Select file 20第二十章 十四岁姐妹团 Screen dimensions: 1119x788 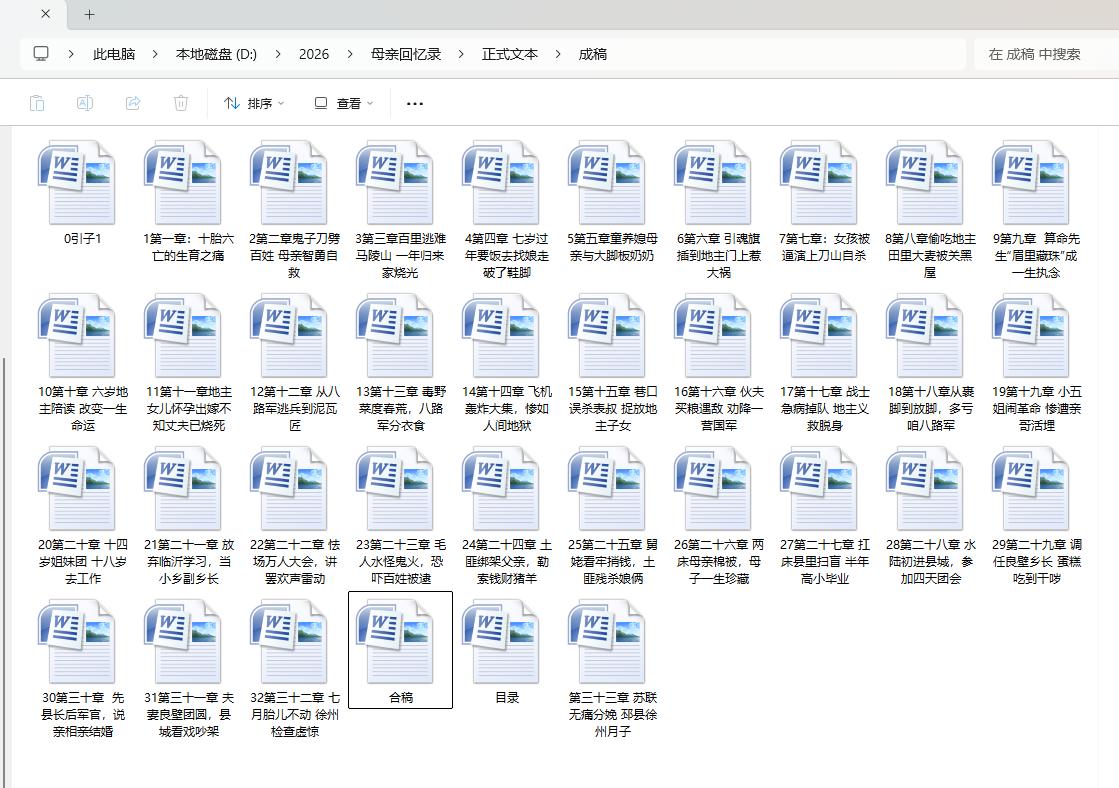83,515
